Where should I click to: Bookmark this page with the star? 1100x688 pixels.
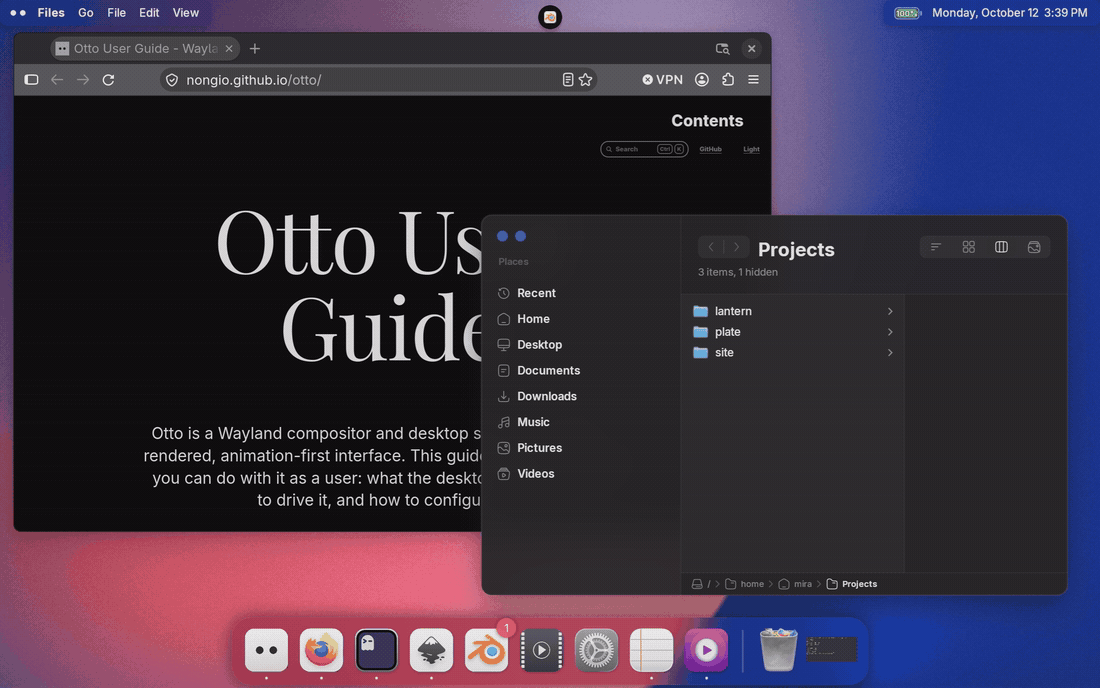[x=586, y=80]
